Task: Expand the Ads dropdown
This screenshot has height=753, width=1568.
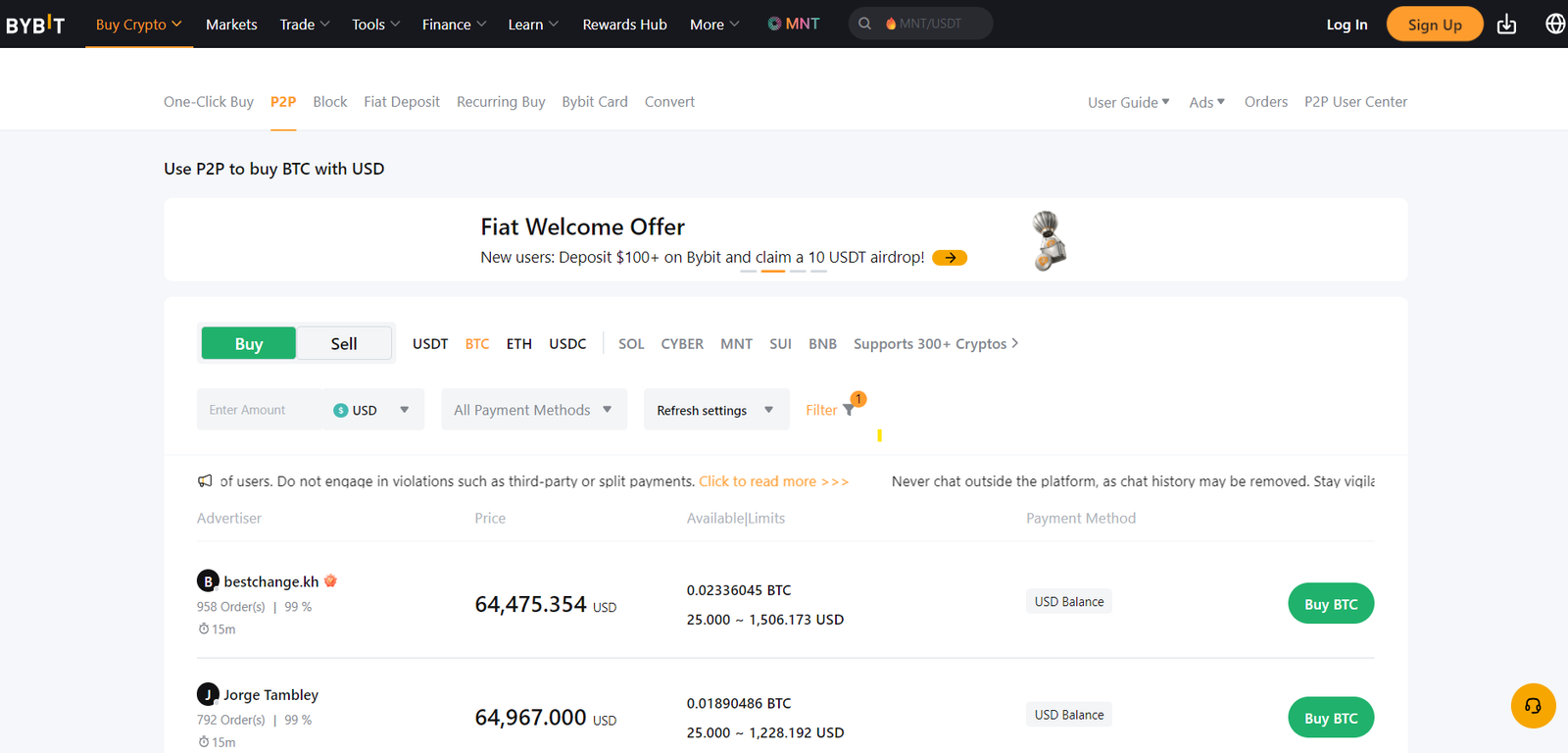Action: pos(1207,102)
